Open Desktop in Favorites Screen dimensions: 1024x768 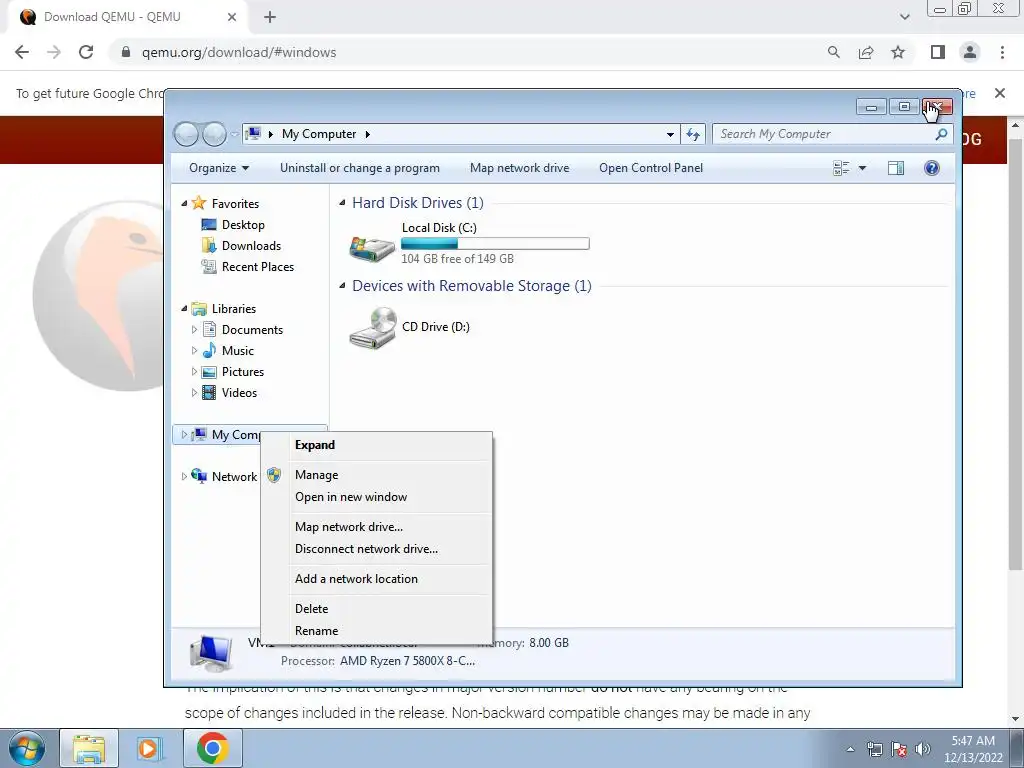click(x=243, y=225)
